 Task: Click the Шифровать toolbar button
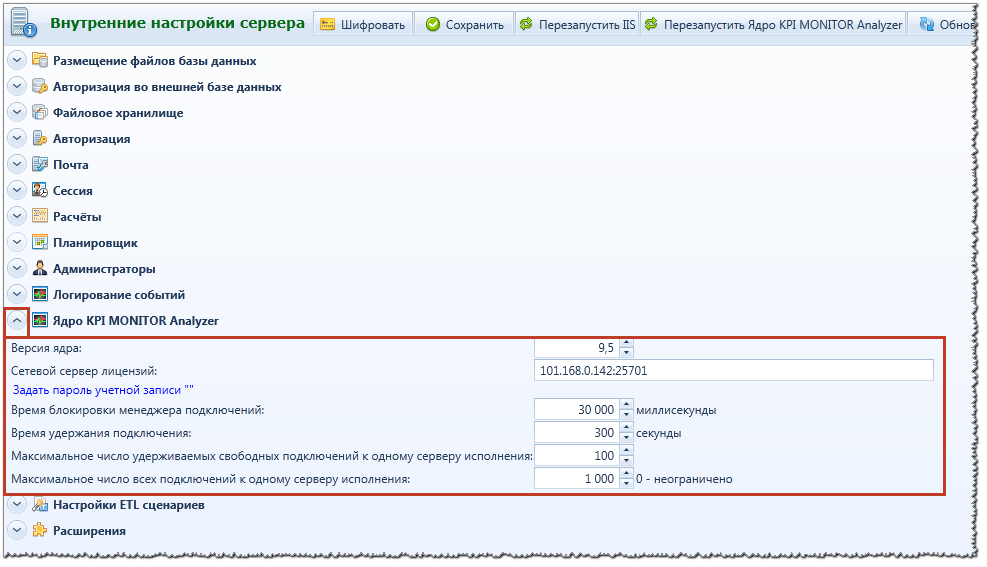click(363, 25)
